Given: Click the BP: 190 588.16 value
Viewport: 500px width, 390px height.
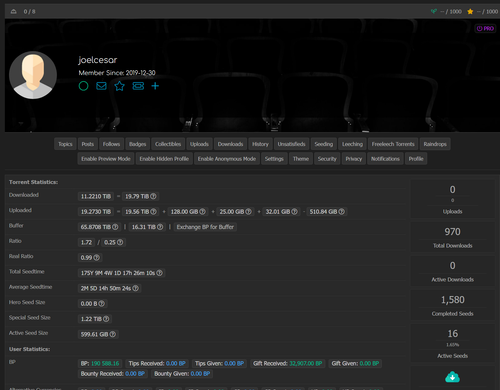Looking at the screenshot, I should coord(100,363).
